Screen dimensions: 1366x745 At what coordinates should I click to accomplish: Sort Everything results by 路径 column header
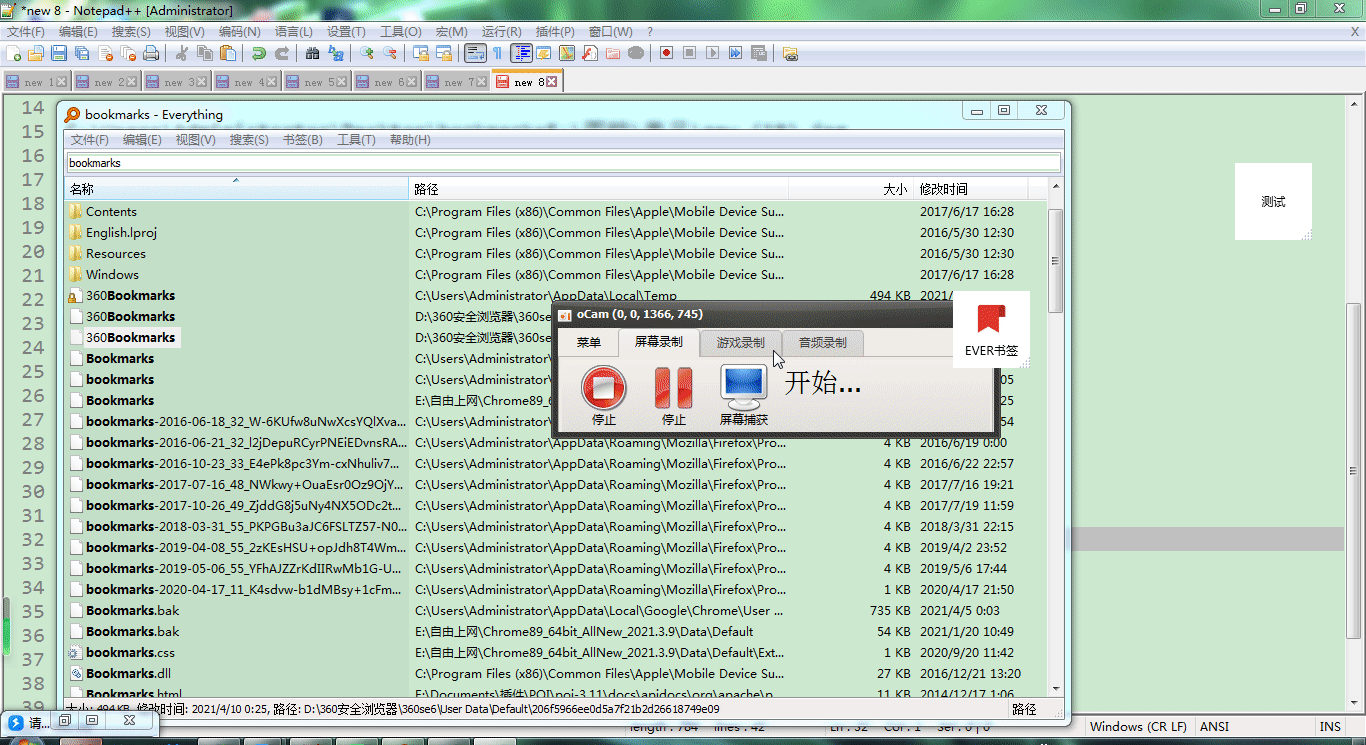(599, 189)
